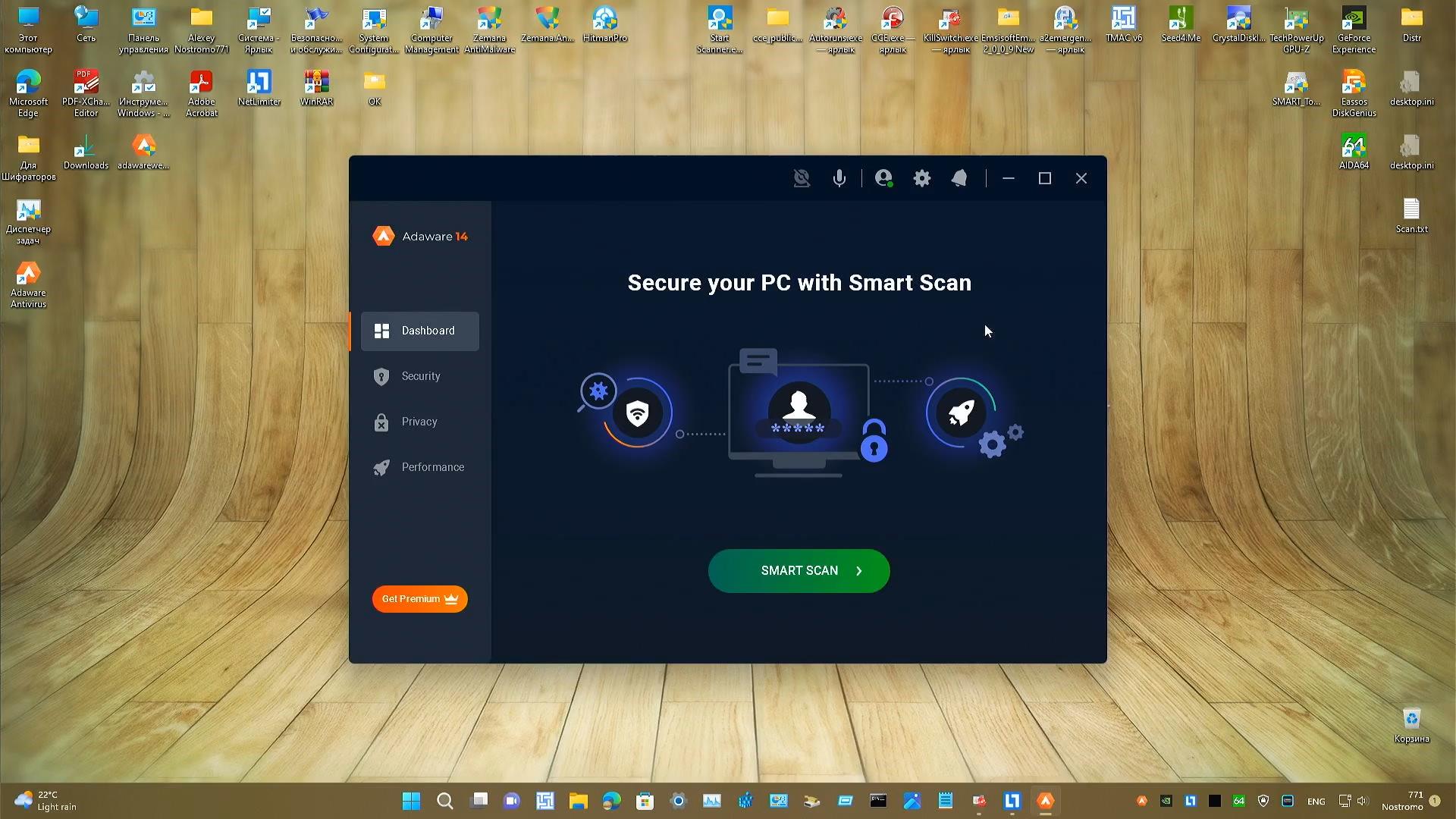This screenshot has width=1456, height=819.
Task: Open the Security section
Action: click(x=420, y=377)
